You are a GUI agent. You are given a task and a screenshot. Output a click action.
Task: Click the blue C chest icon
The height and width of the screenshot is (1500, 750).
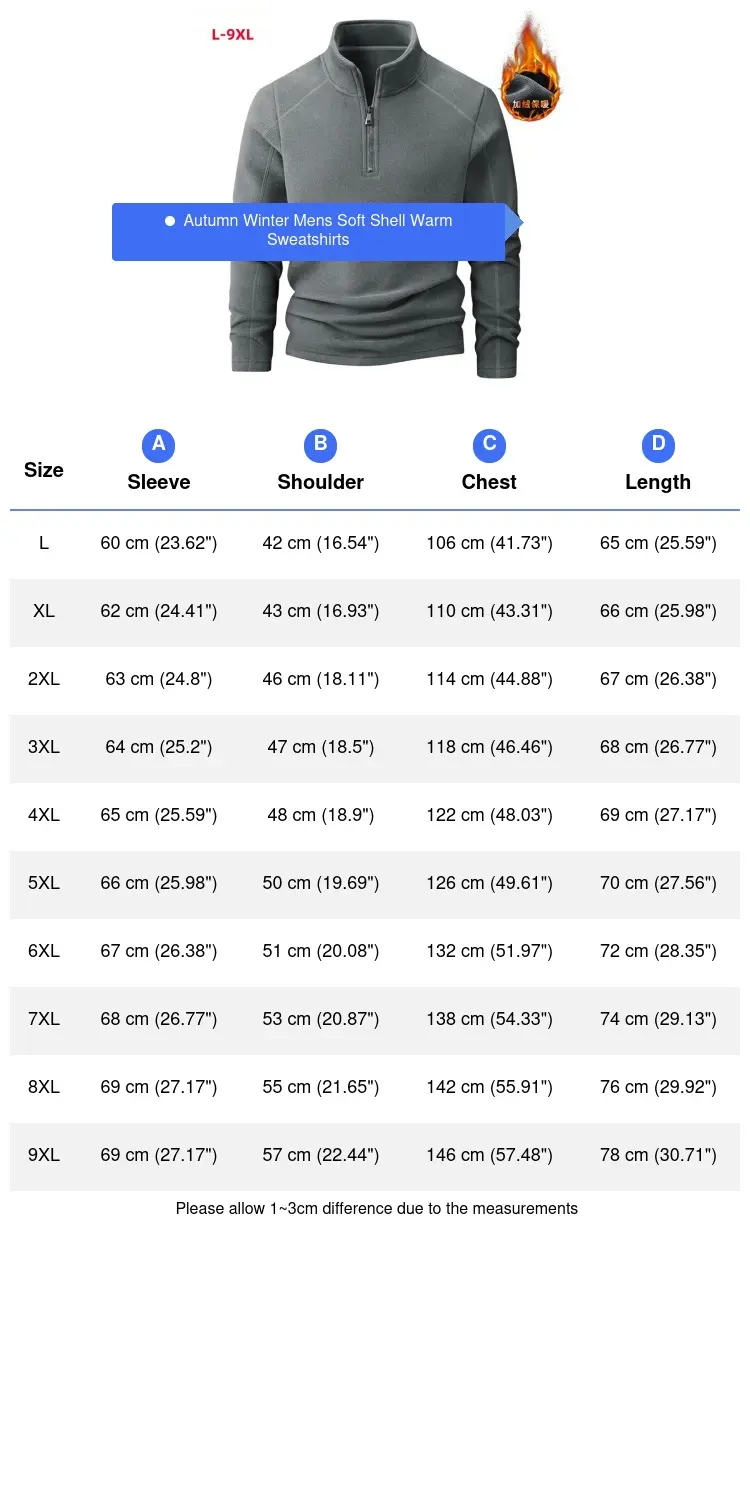point(489,445)
